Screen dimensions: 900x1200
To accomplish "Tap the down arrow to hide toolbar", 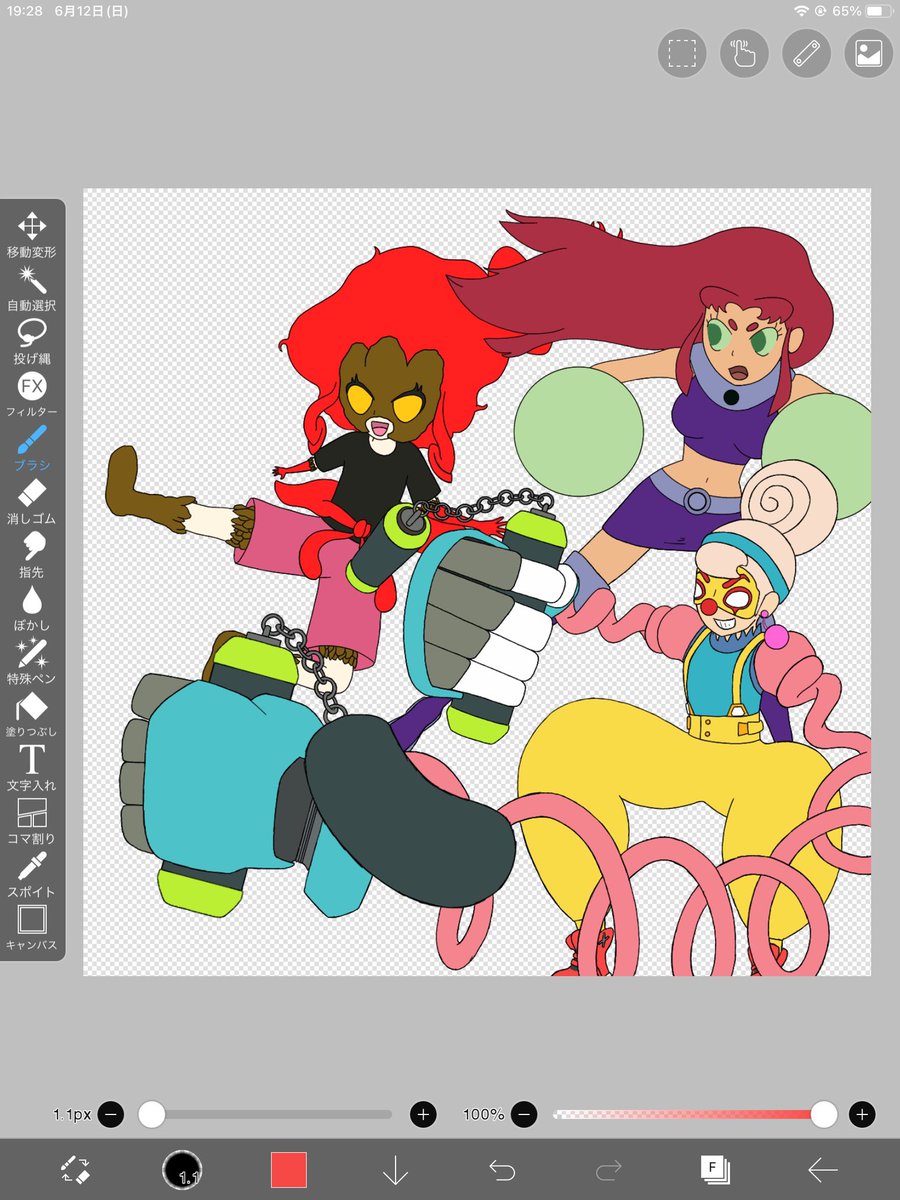I will pyautogui.click(x=396, y=1169).
